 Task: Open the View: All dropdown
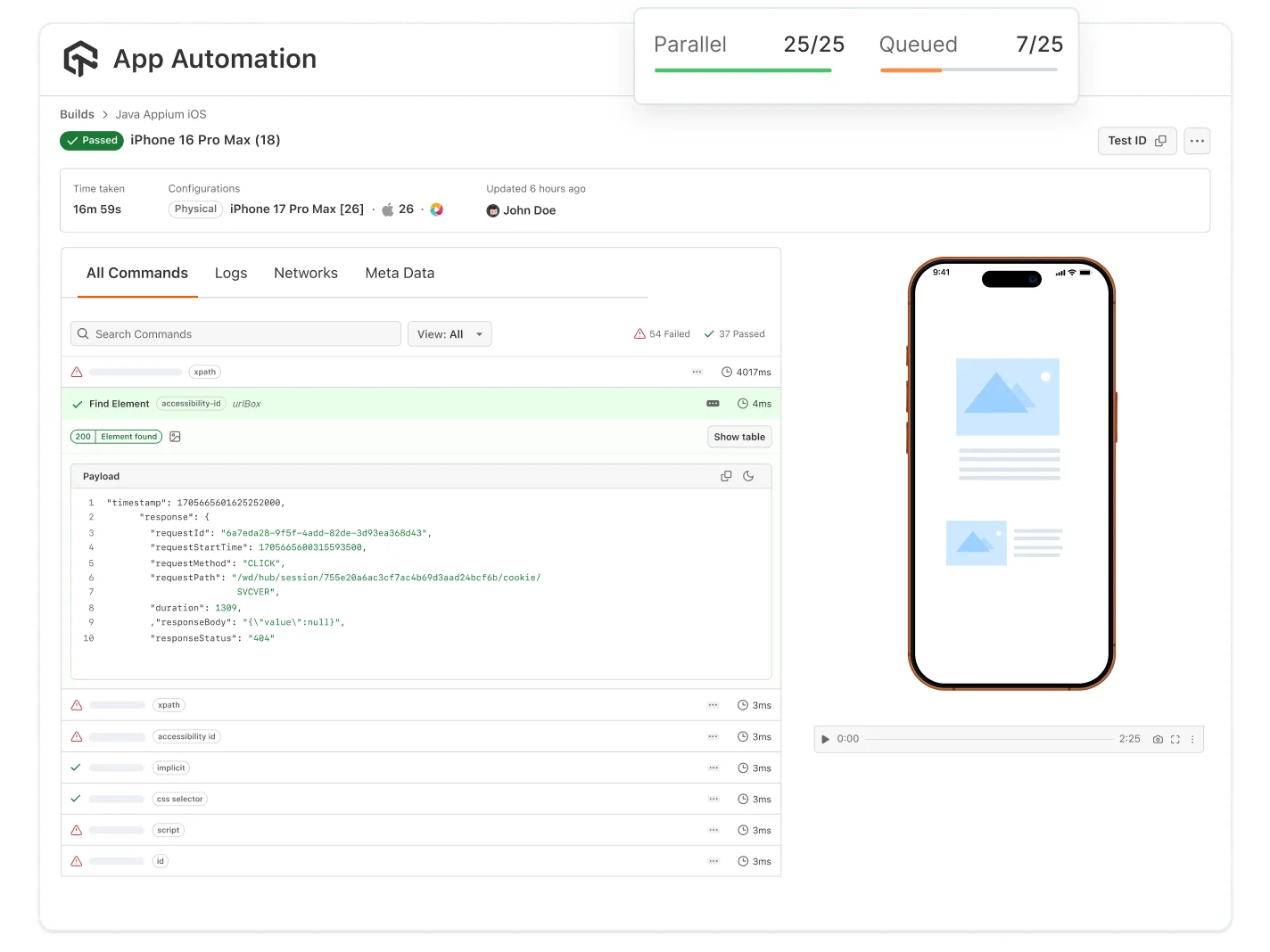pos(449,333)
